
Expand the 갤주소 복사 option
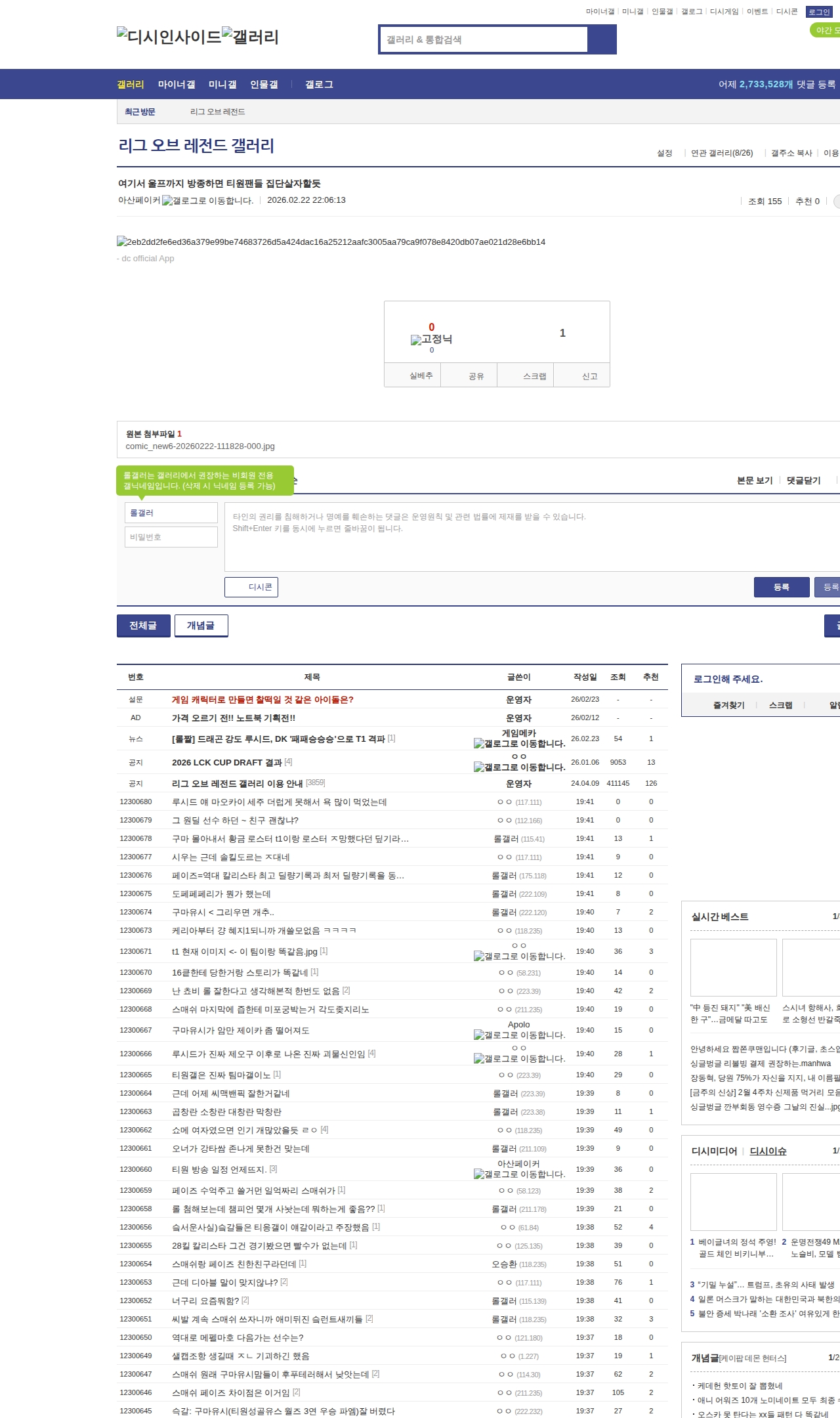791,153
